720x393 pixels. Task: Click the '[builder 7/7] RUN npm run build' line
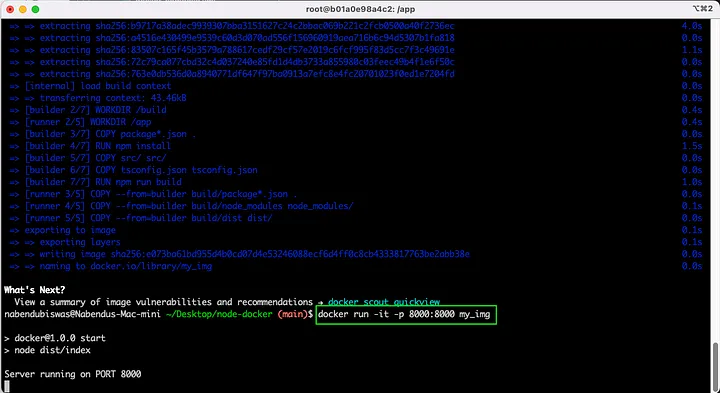(95, 182)
